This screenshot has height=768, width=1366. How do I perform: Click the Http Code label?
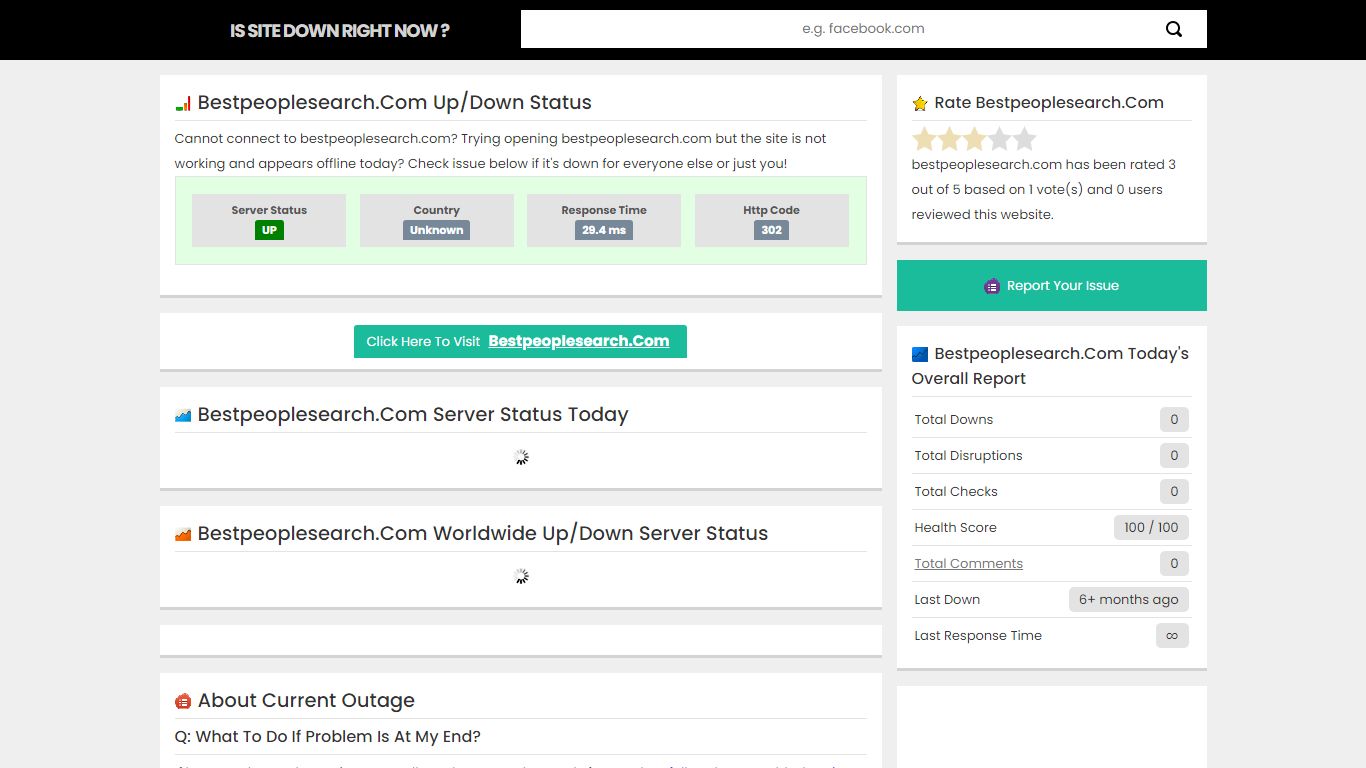point(771,210)
